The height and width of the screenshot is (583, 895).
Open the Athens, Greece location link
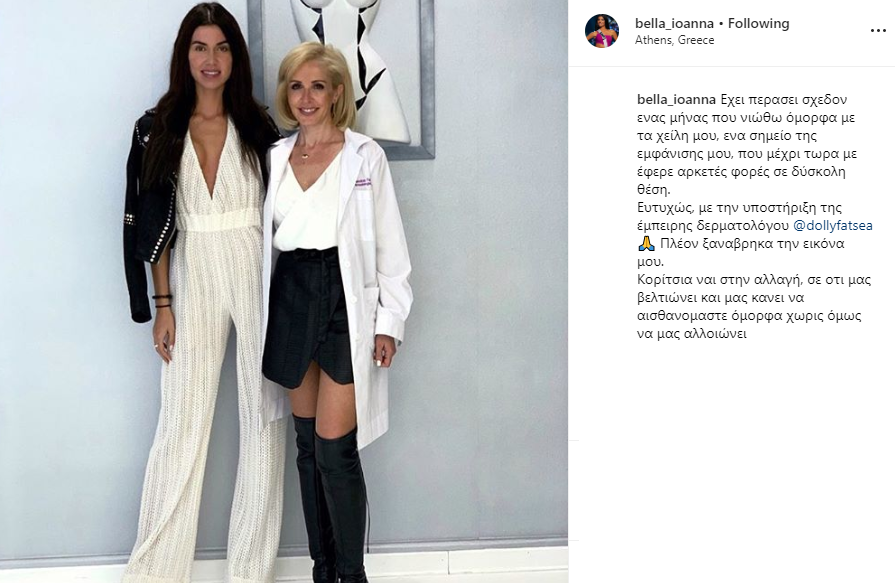coord(675,40)
